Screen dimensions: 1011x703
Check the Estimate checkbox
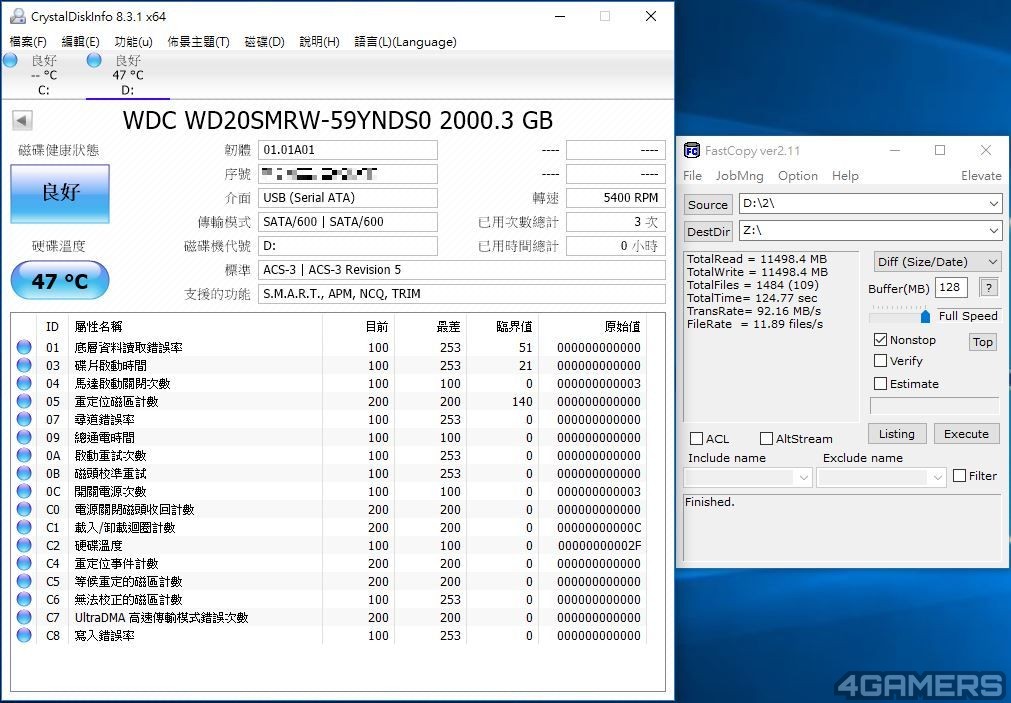[x=880, y=384]
